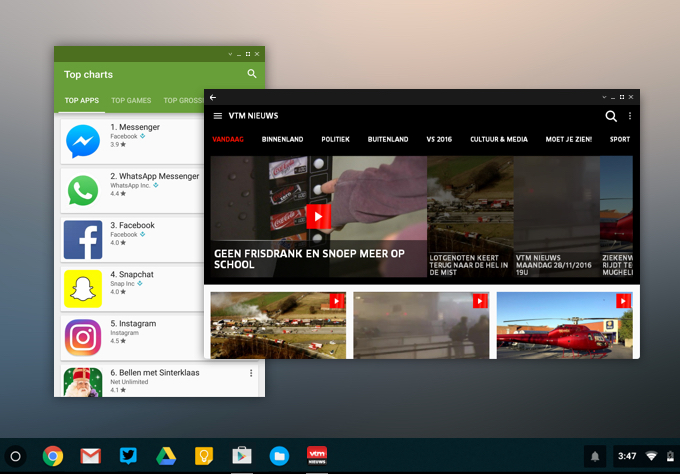Image resolution: width=680 pixels, height=474 pixels.
Task: Select the VS 2016 category
Action: (439, 139)
